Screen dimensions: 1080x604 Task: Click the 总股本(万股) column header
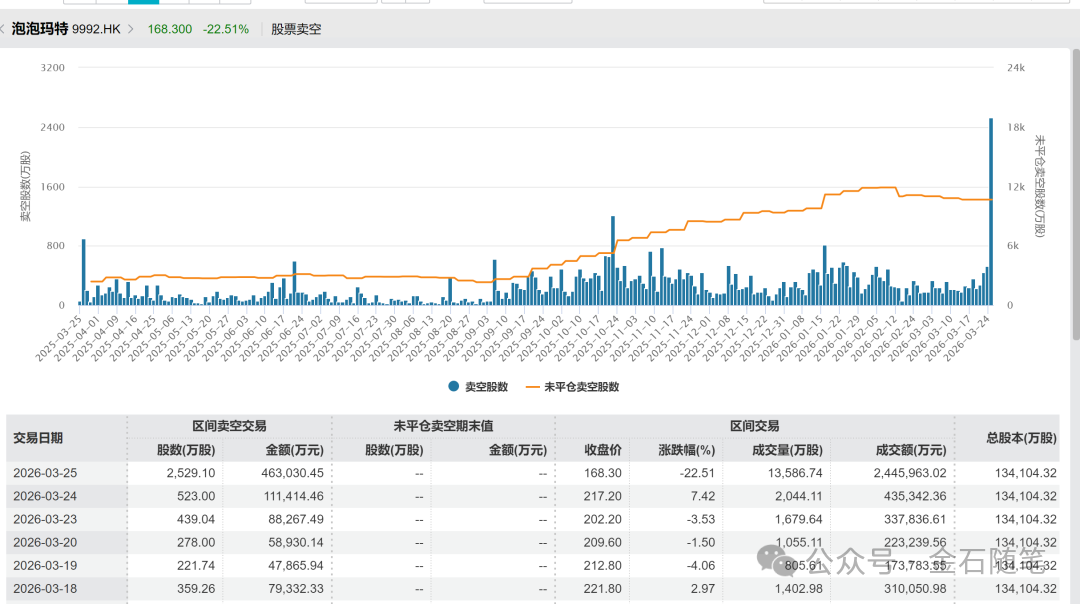tap(1021, 438)
